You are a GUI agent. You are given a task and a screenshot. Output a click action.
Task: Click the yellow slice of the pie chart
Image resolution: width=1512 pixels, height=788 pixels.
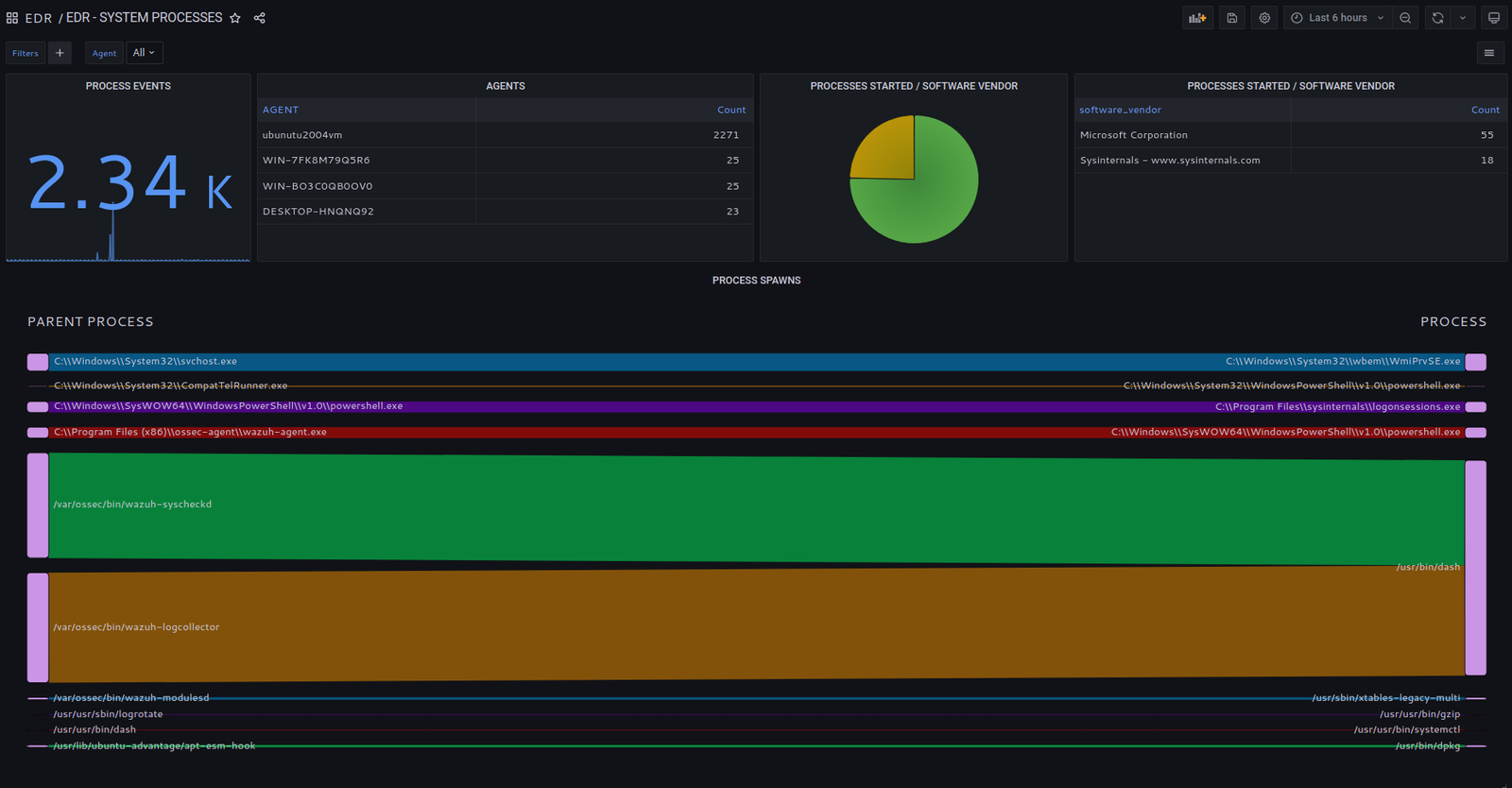(x=888, y=151)
